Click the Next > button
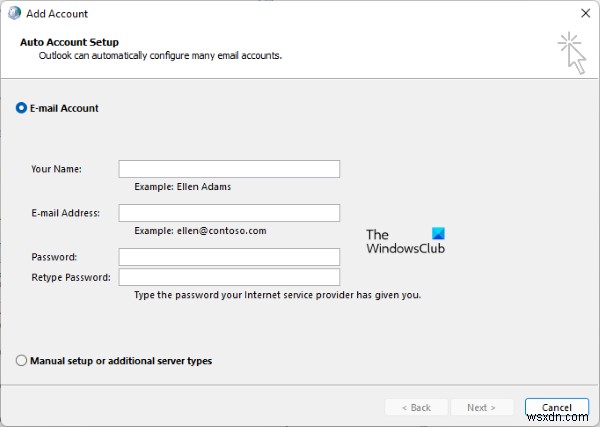The image size is (600, 427). click(x=482, y=407)
